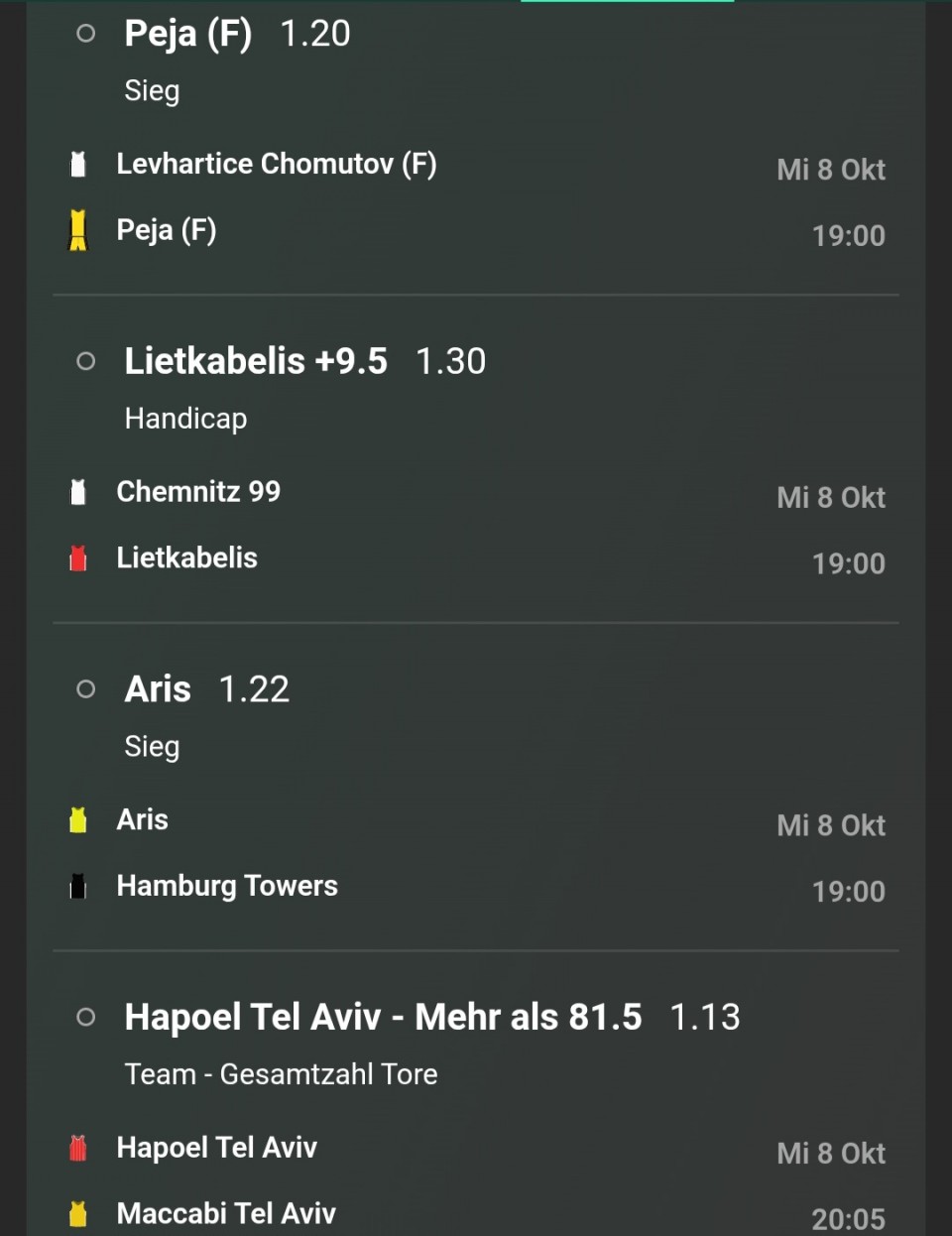
Task: Click the red jersey icon beside Hapoel Tel Aviv
Action: tap(78, 1148)
